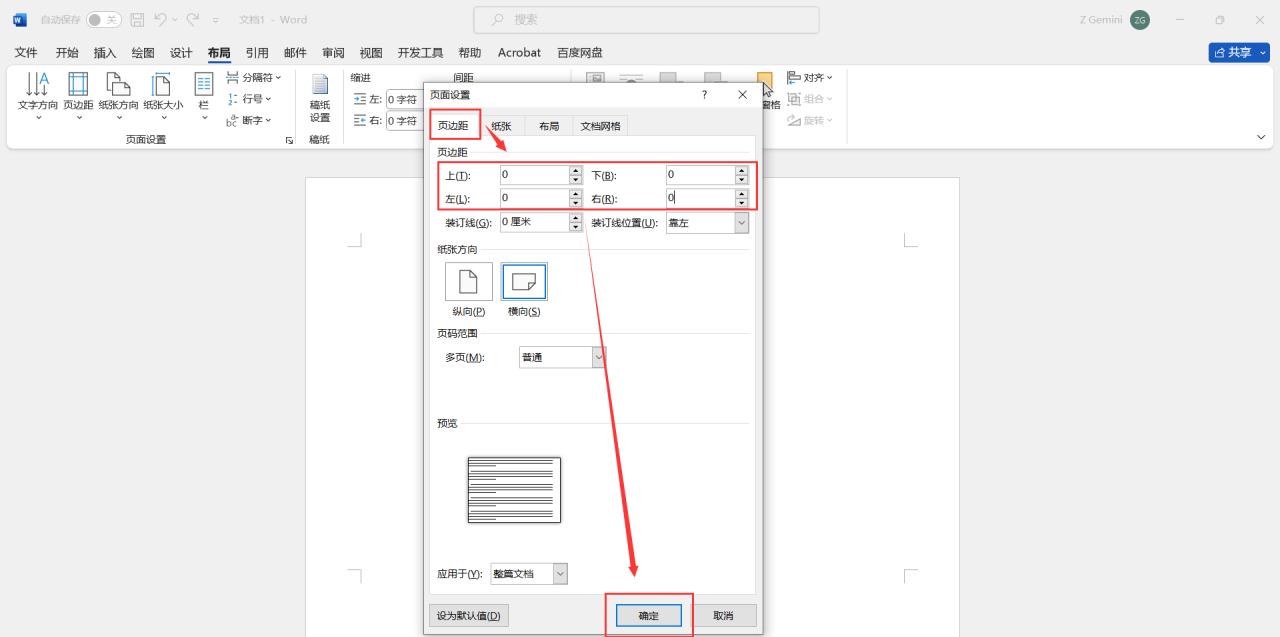The height and width of the screenshot is (637, 1280).
Task: Switch to the 开始 ribbon tab
Action: [x=67, y=52]
